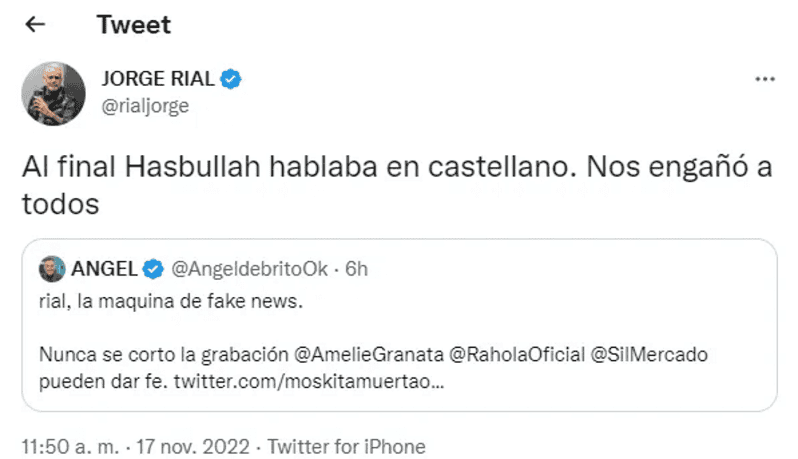Click the blue verified badge beside JORGE RIAL
798x459 pixels.
pyautogui.click(x=229, y=79)
